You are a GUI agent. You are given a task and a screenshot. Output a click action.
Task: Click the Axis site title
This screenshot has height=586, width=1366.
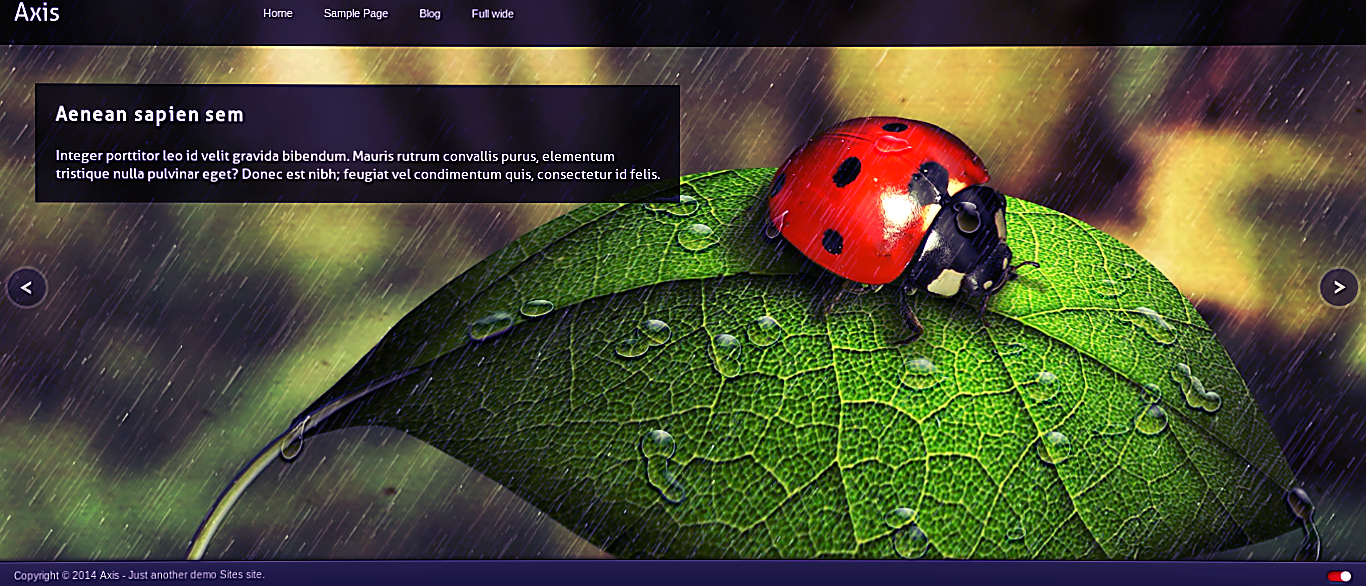coord(37,13)
